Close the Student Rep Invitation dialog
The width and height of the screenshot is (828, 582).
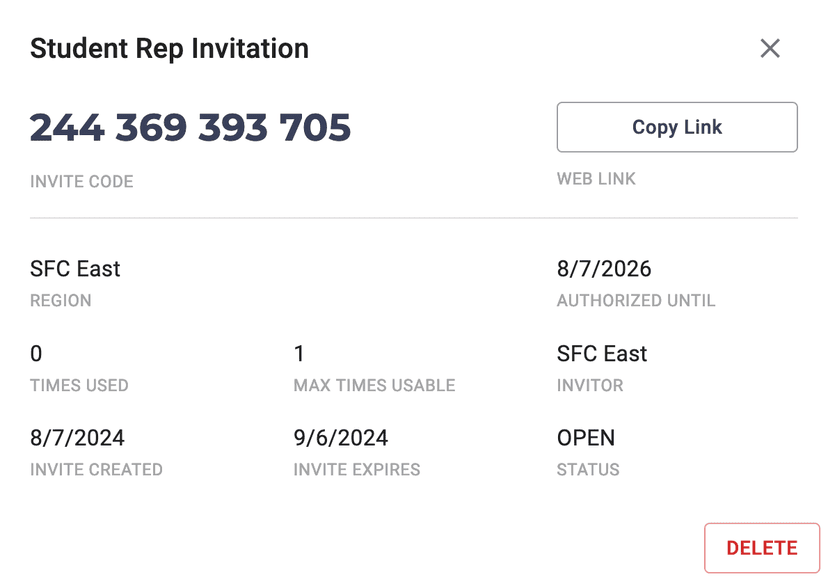pyautogui.click(x=770, y=48)
